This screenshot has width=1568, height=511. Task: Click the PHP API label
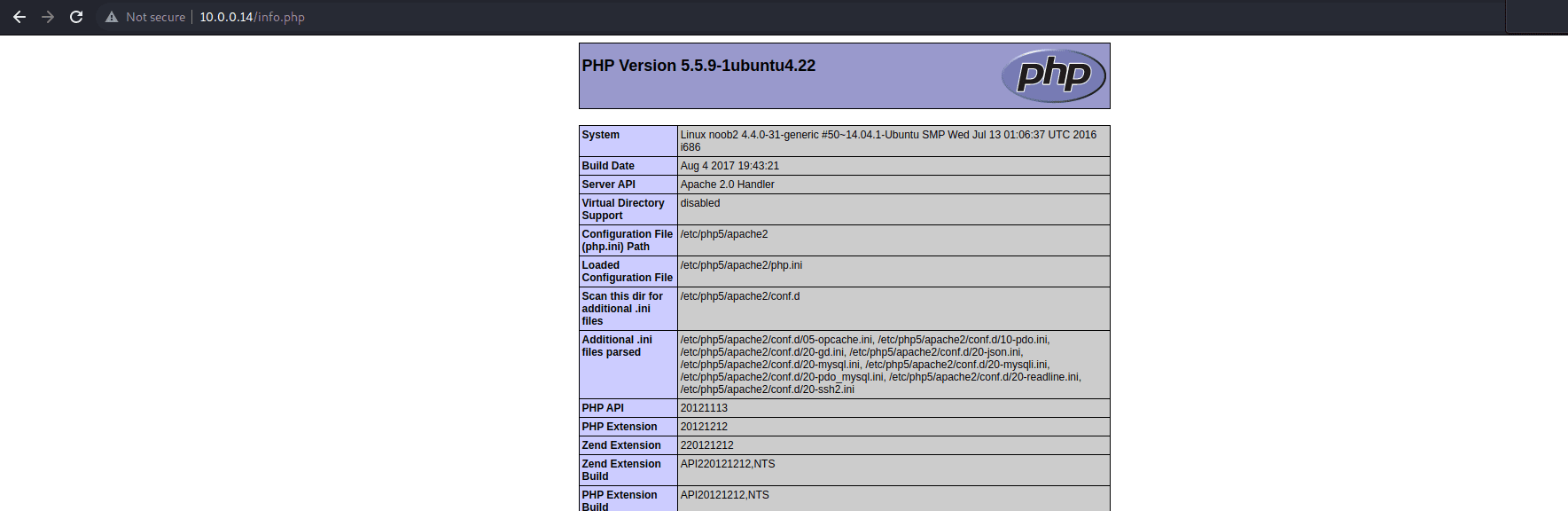click(x=603, y=408)
